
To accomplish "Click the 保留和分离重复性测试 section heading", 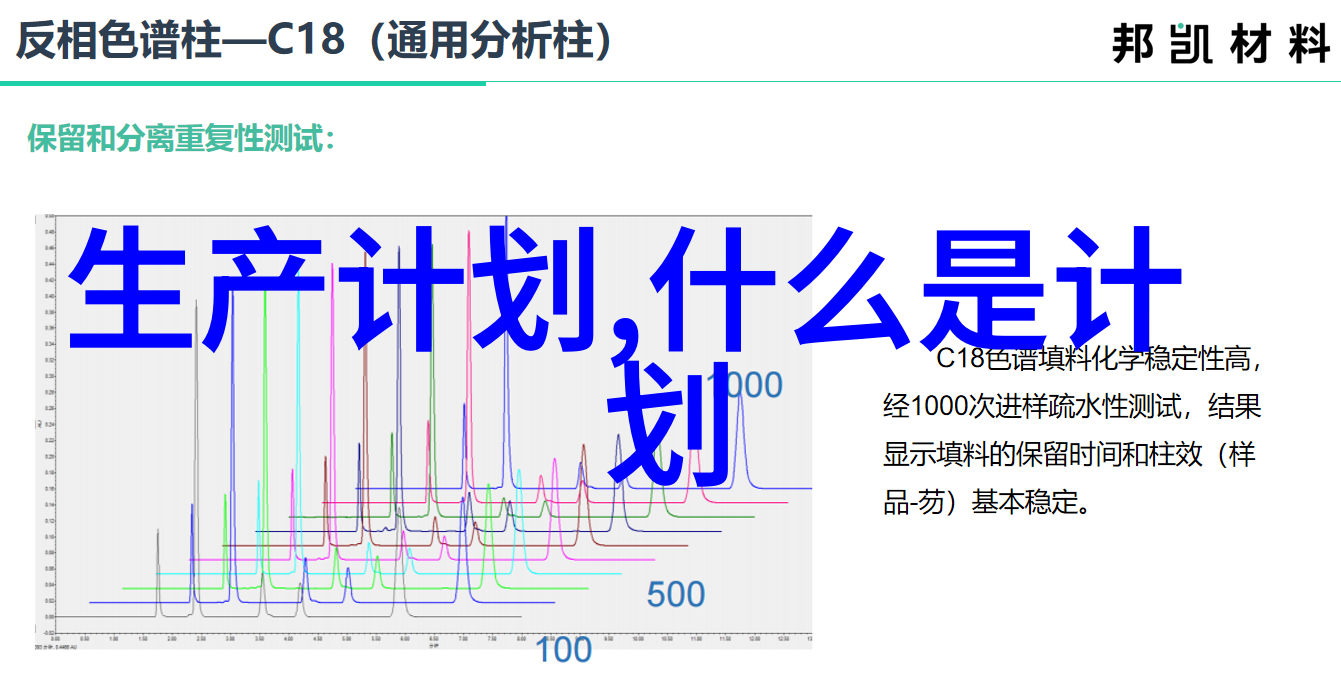I will (180, 138).
